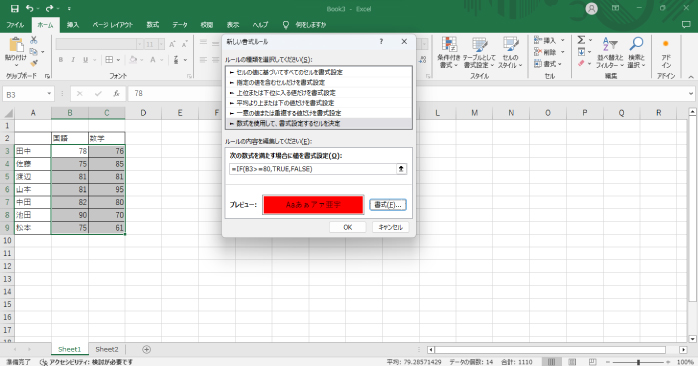Click the Fill Color bucket icon
Image resolution: width=698 pixels, height=366 pixels.
pyautogui.click(x=133, y=60)
